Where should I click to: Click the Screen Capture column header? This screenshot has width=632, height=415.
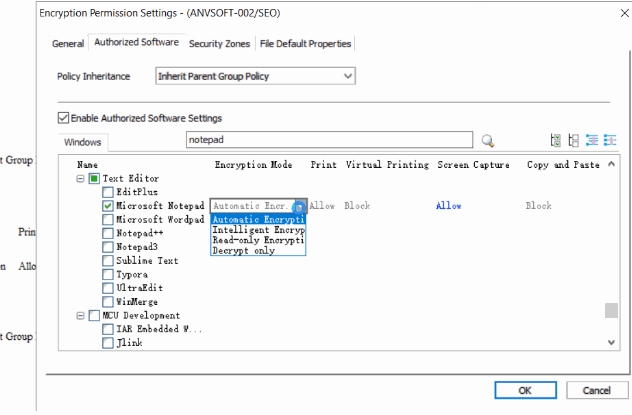pyautogui.click(x=474, y=165)
